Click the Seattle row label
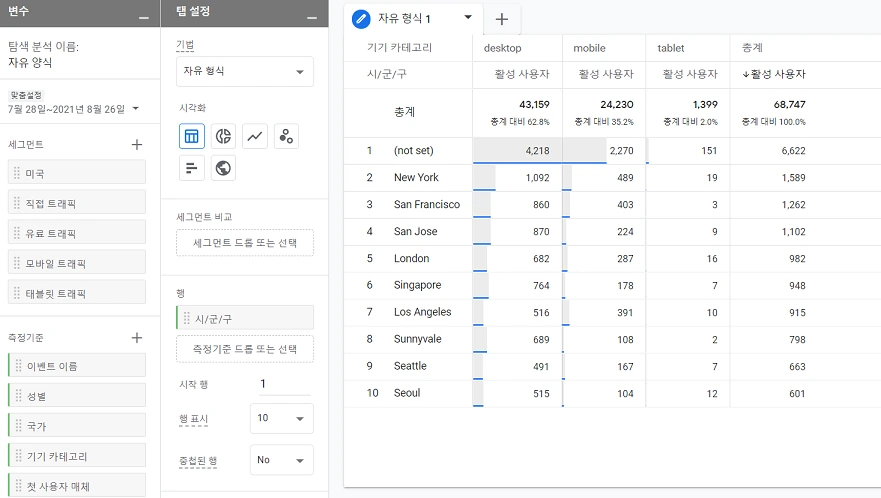This screenshot has width=881, height=498. (410, 366)
